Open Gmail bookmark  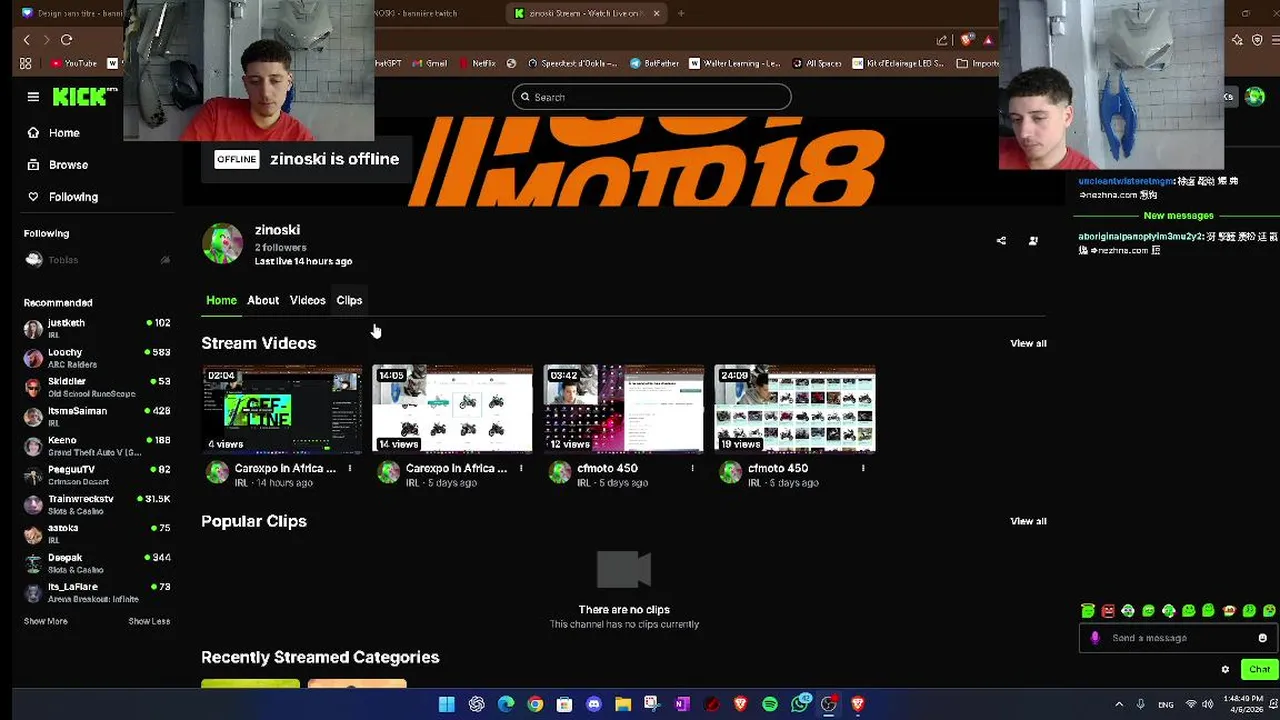428,63
